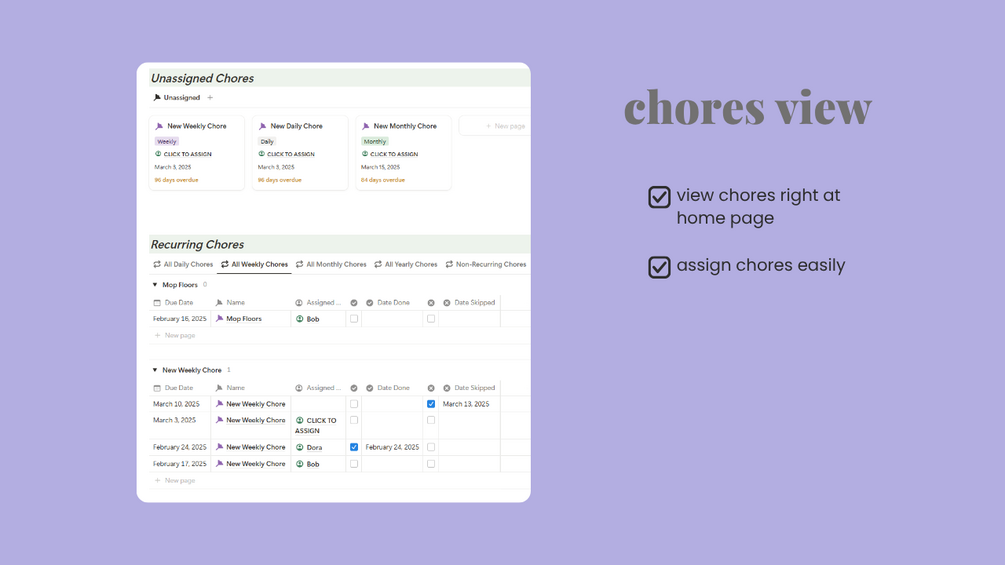Click "February 17, 2025" due date cell
This screenshot has height=565, width=1005.
[x=179, y=464]
